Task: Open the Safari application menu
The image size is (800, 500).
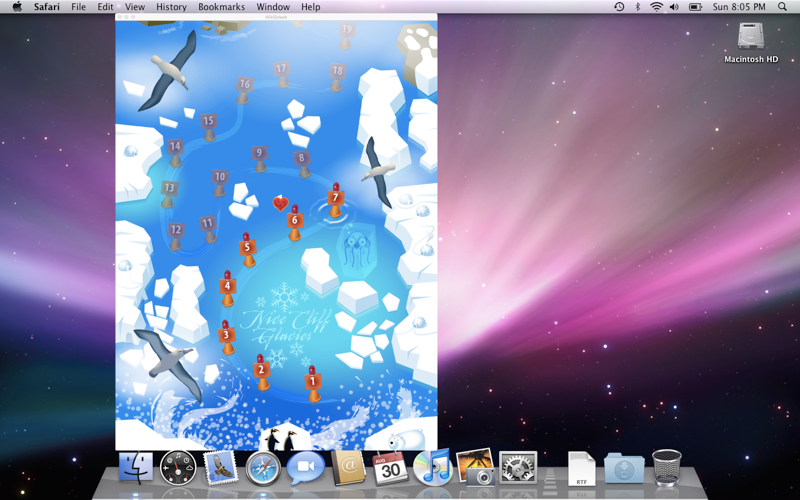Action: click(46, 7)
